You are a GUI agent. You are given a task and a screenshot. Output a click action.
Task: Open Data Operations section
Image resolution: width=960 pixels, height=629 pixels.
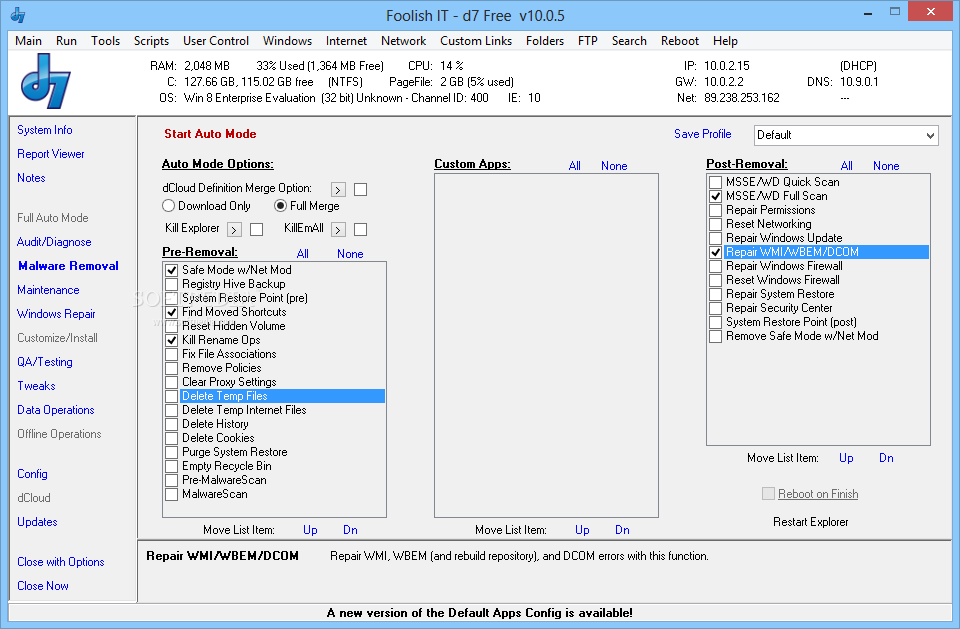[x=56, y=410]
